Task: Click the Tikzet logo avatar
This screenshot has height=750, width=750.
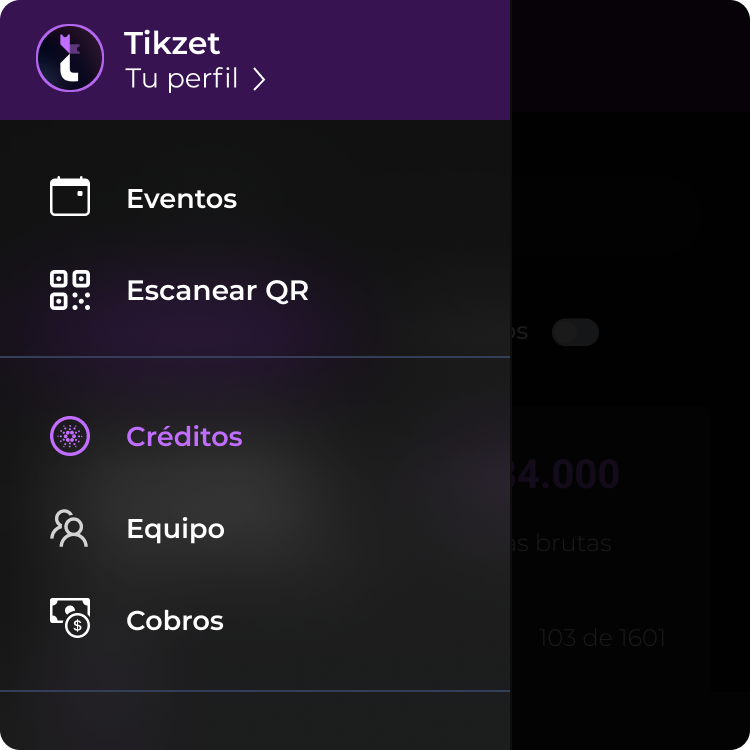Action: (x=70, y=59)
